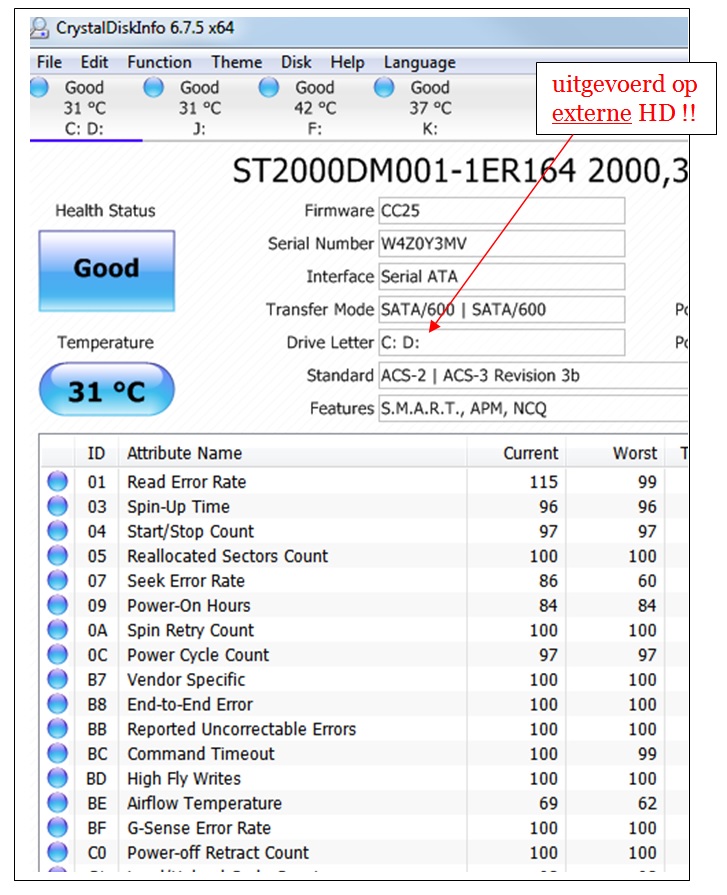The width and height of the screenshot is (727, 895).
Task: Select the C: D: disk status orb
Action: coord(39,88)
